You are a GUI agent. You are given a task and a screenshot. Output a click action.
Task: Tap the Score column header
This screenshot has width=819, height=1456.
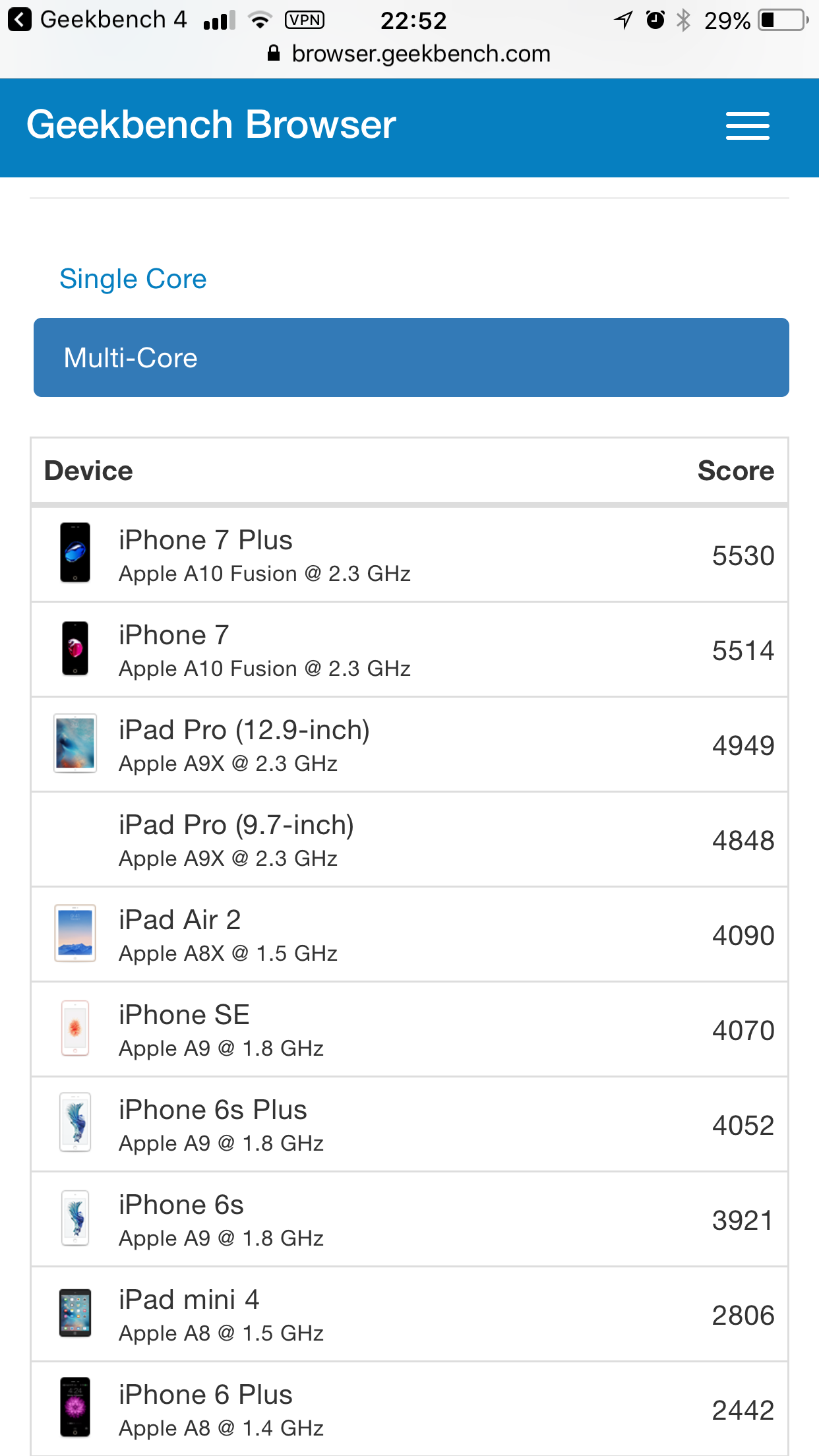(x=736, y=471)
